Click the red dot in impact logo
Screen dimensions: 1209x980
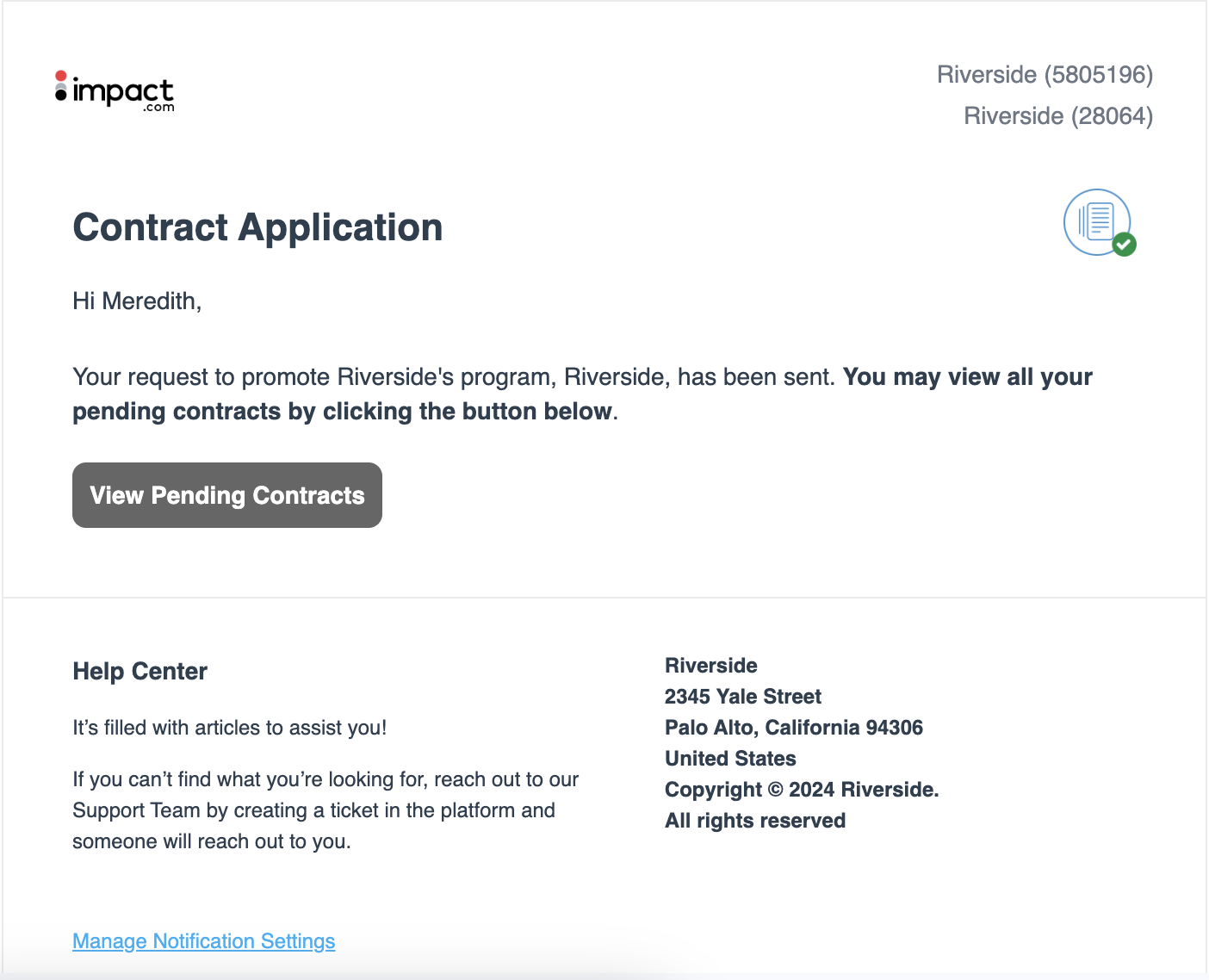(60, 76)
